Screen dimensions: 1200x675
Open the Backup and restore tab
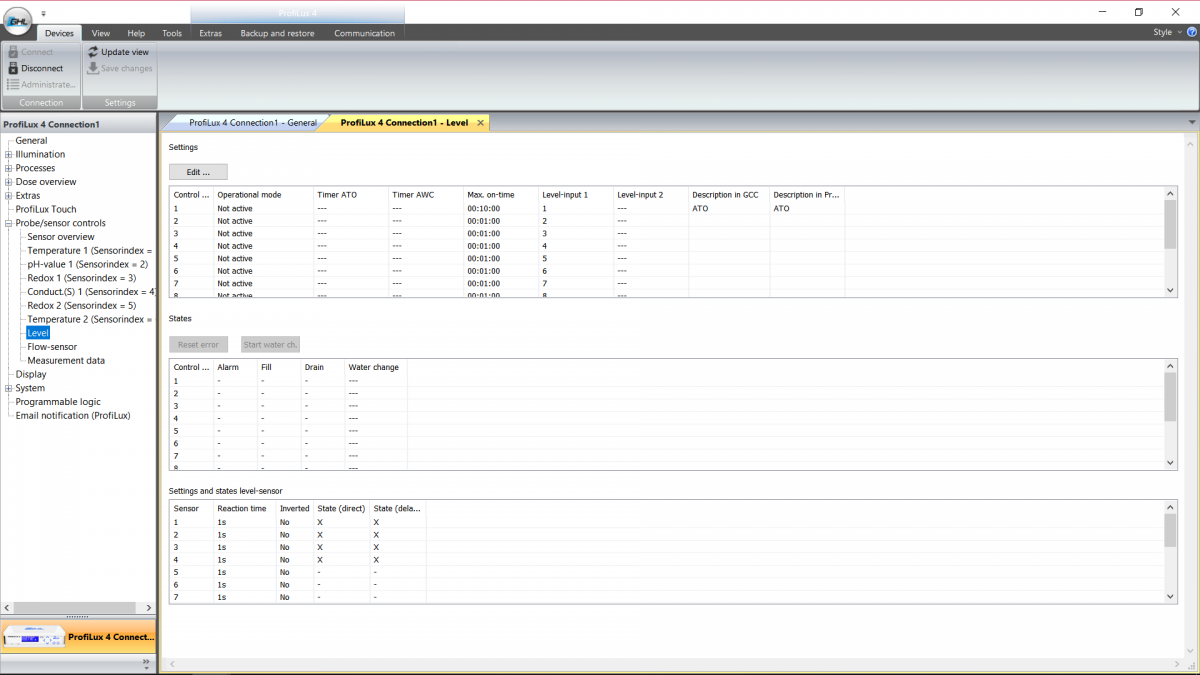point(277,33)
